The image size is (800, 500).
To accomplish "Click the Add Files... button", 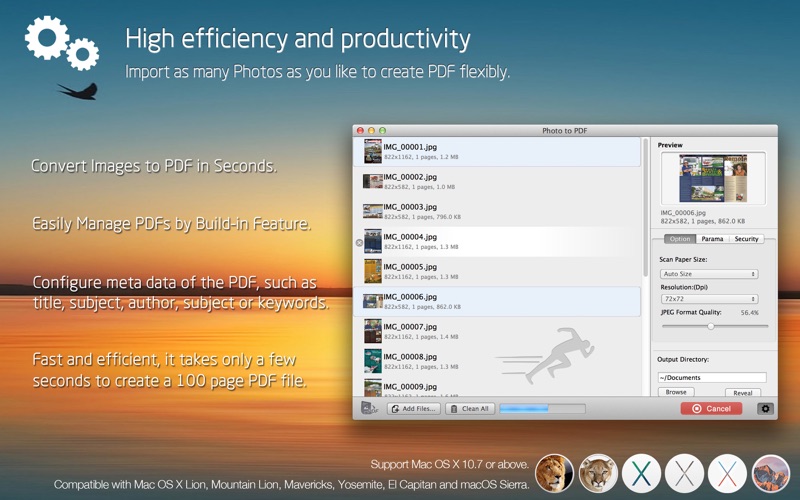I will click(x=414, y=409).
